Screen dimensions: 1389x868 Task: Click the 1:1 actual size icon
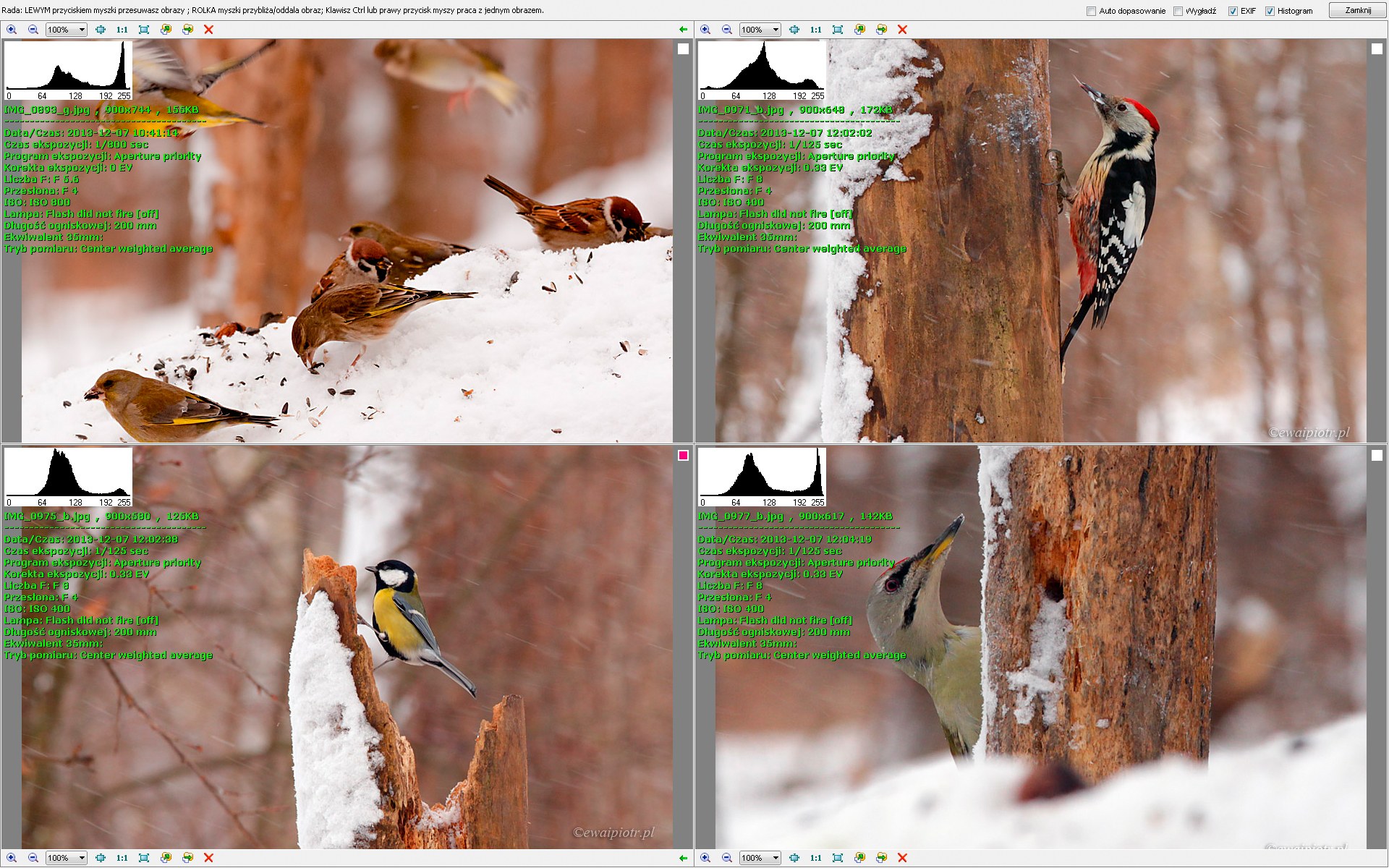tap(122, 30)
